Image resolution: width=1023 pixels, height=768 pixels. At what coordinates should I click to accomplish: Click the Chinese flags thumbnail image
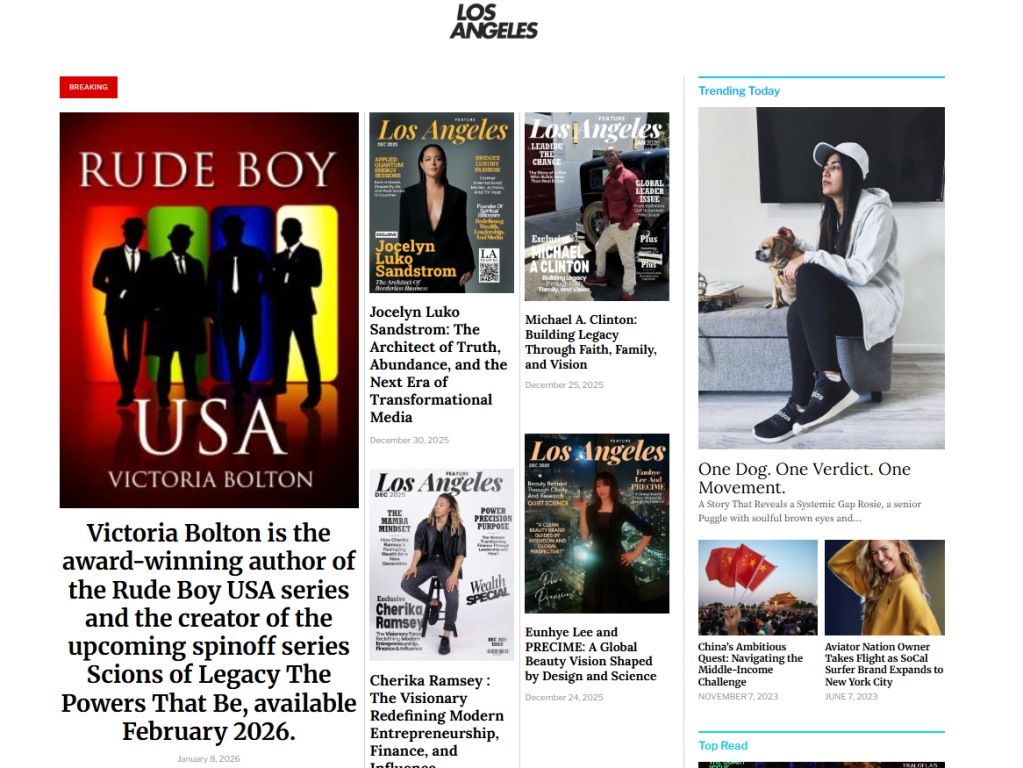click(757, 587)
